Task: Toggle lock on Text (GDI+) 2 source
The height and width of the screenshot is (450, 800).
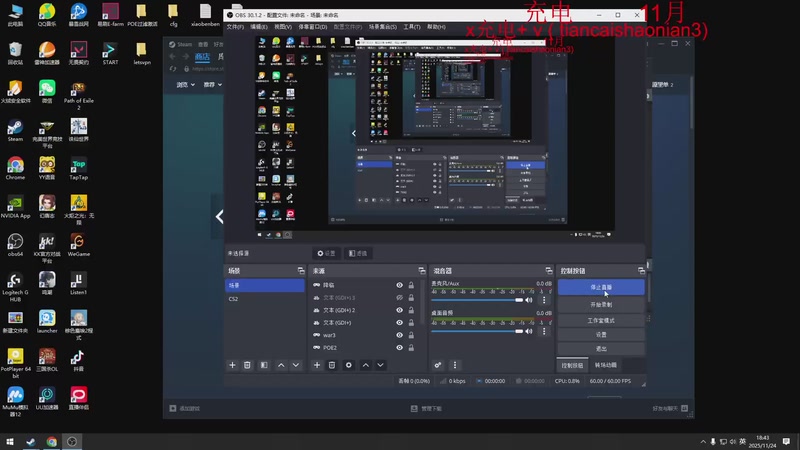Action: coord(411,310)
